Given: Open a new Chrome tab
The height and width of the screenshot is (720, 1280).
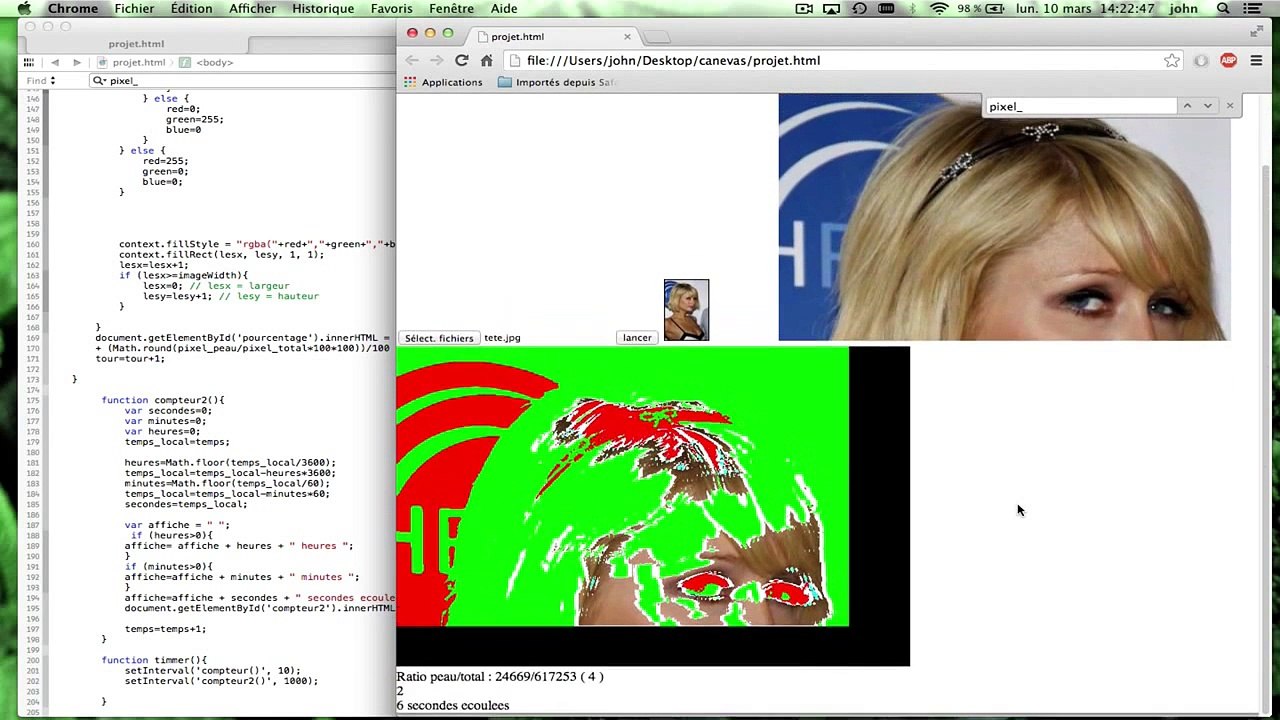Looking at the screenshot, I should click(x=656, y=37).
